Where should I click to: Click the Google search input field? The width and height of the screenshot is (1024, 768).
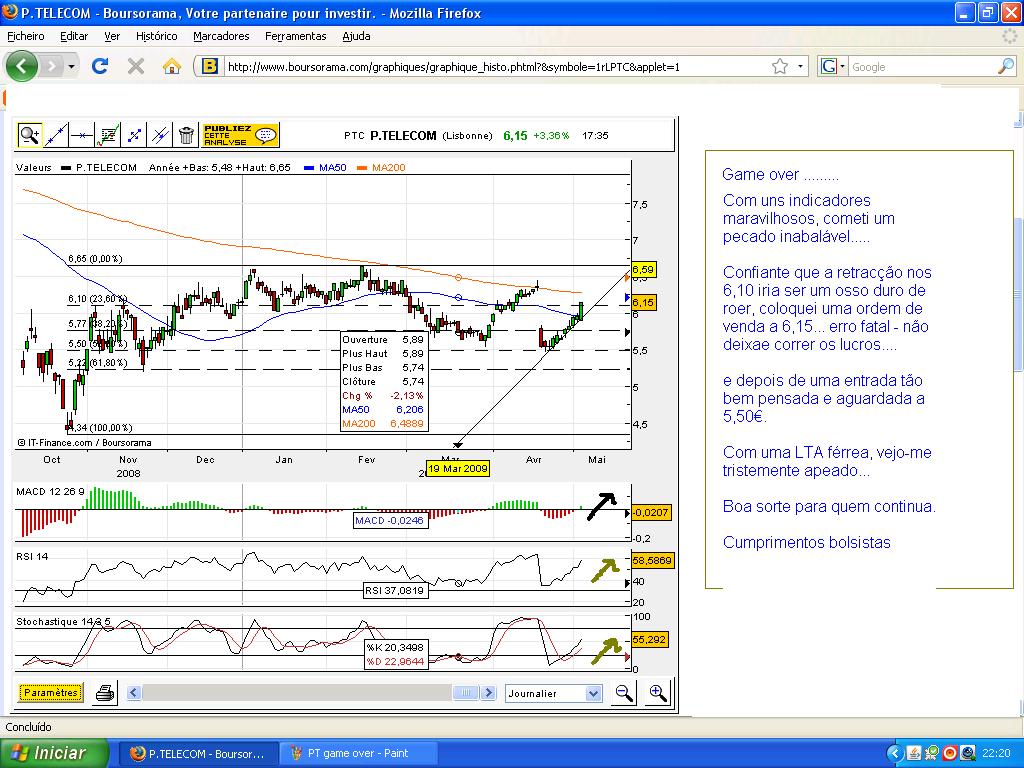(921, 67)
